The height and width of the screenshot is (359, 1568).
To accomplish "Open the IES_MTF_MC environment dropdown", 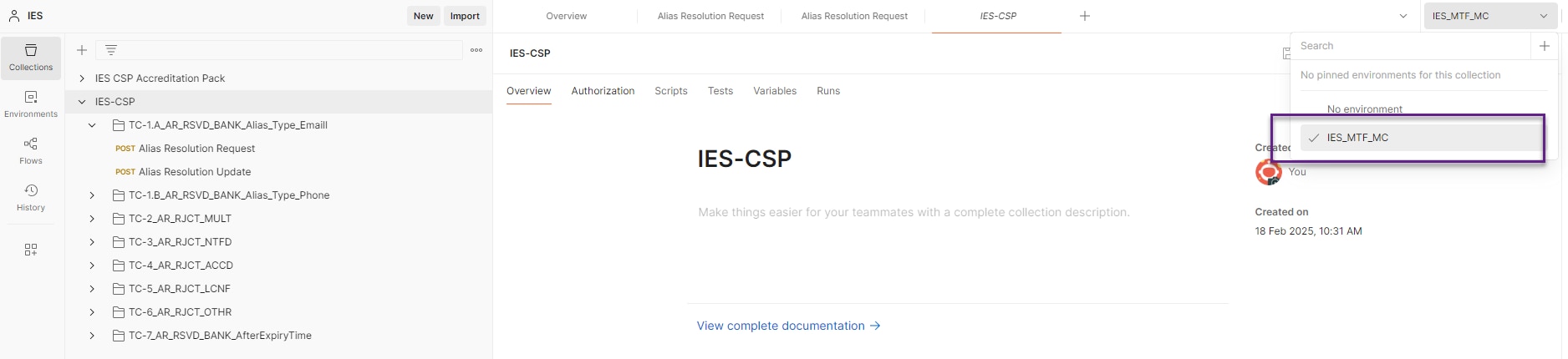I will [1489, 16].
